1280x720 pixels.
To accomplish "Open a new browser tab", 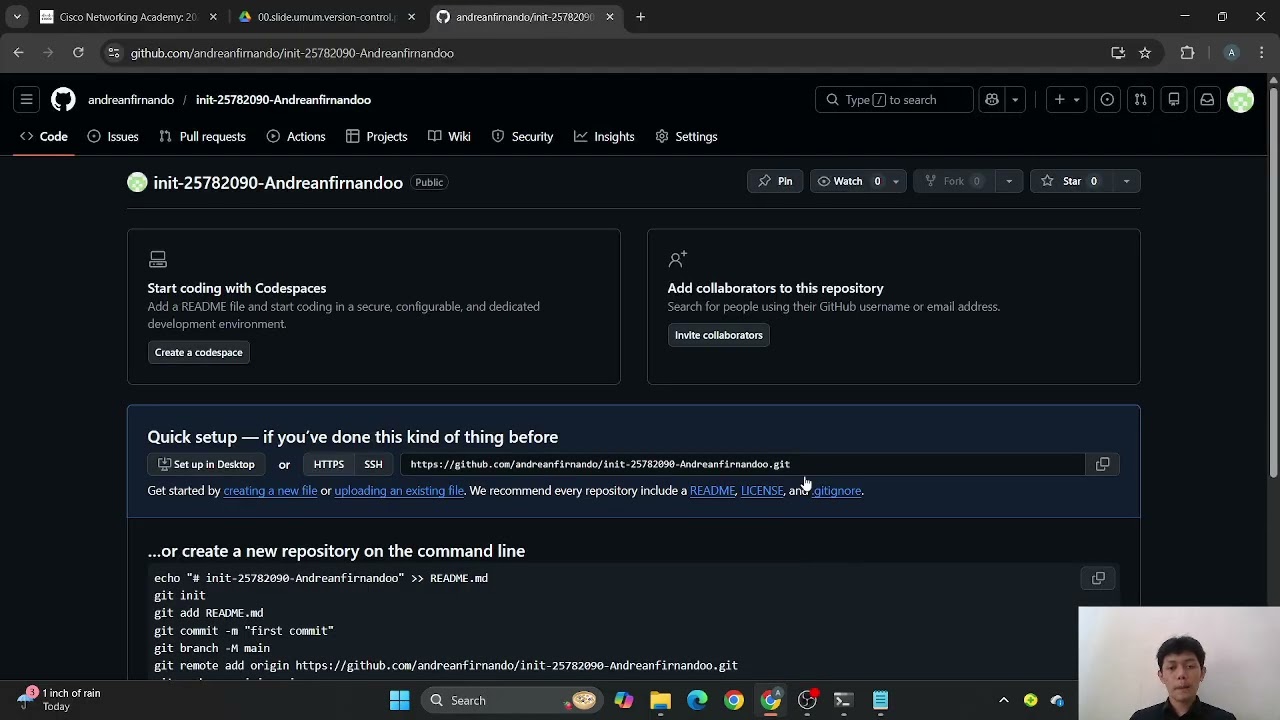I will pos(641,17).
